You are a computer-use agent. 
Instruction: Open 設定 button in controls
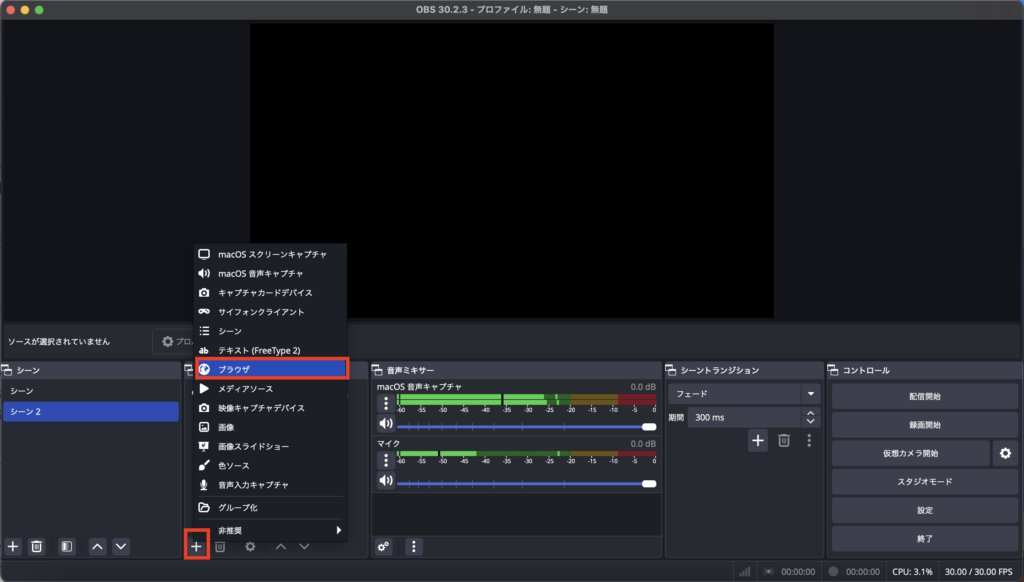pyautogui.click(x=924, y=510)
